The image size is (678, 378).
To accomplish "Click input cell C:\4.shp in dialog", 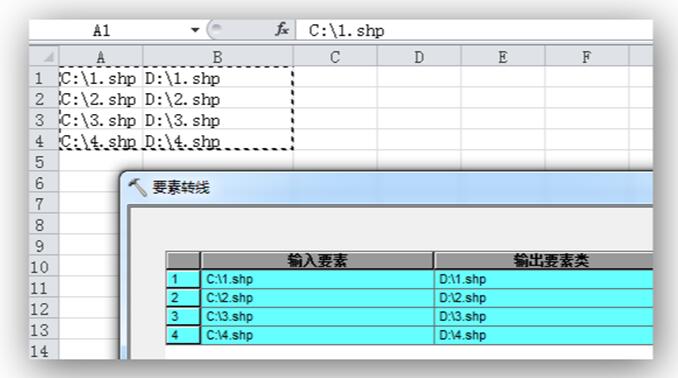I will pos(317,335).
